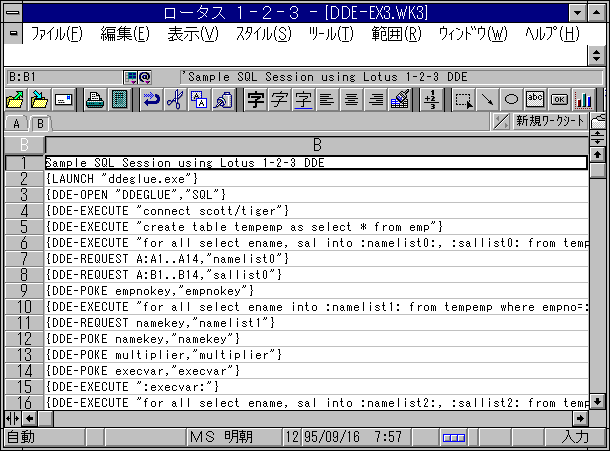Click vertical scrollbar down arrow
This screenshot has height=451, width=610.
[598, 402]
